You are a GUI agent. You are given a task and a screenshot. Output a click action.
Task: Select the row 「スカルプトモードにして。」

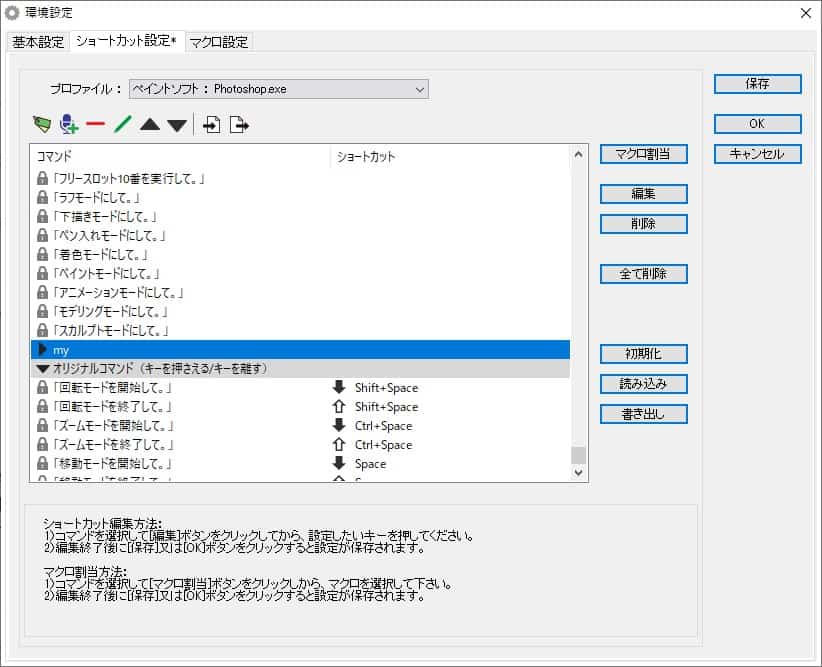coord(300,330)
